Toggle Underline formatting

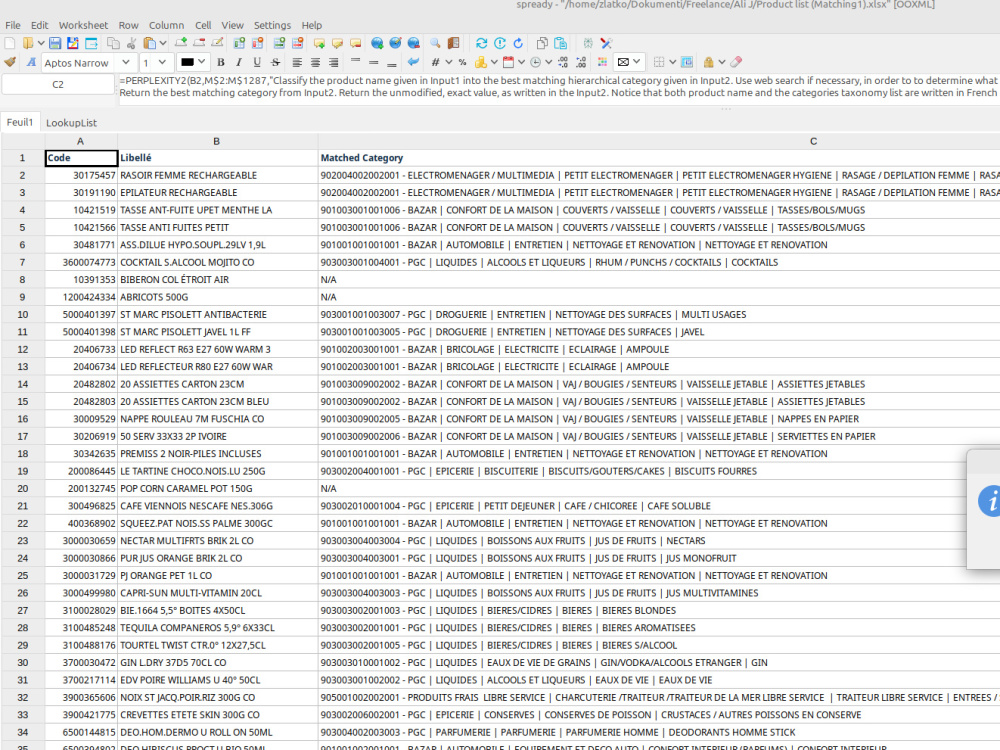point(257,62)
